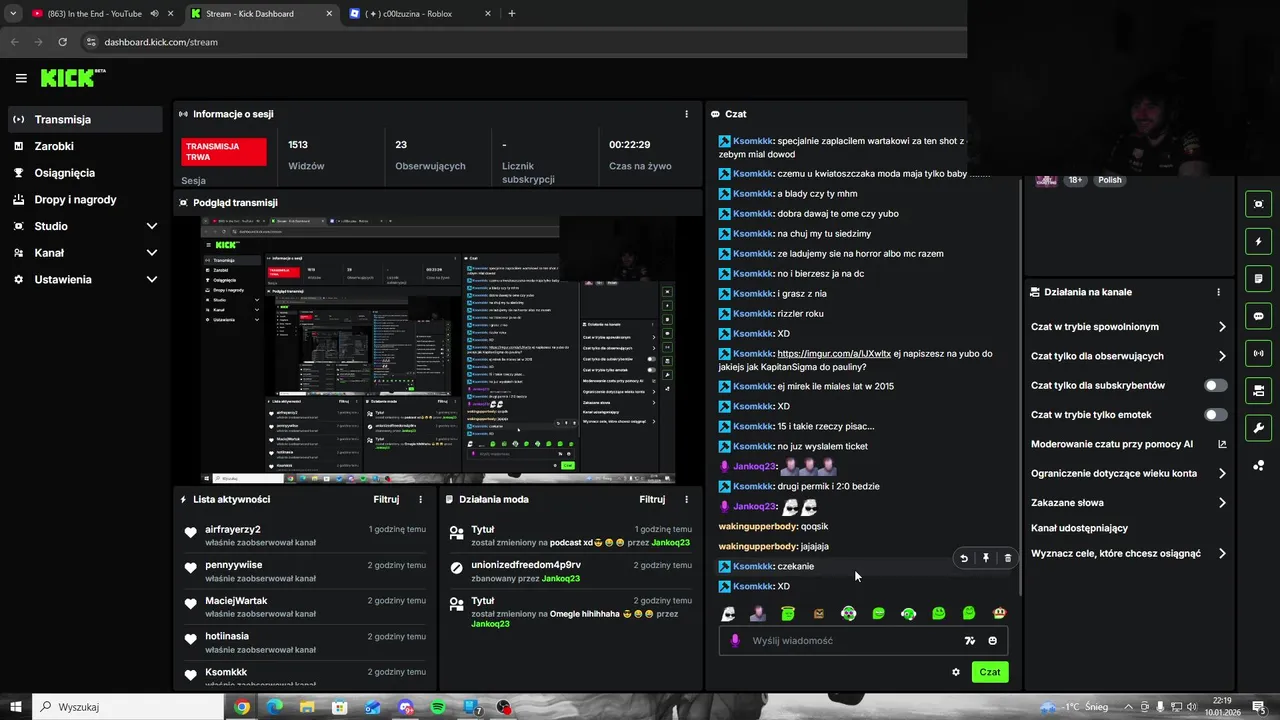Click Filtruj in Lista aktywności

pos(386,499)
